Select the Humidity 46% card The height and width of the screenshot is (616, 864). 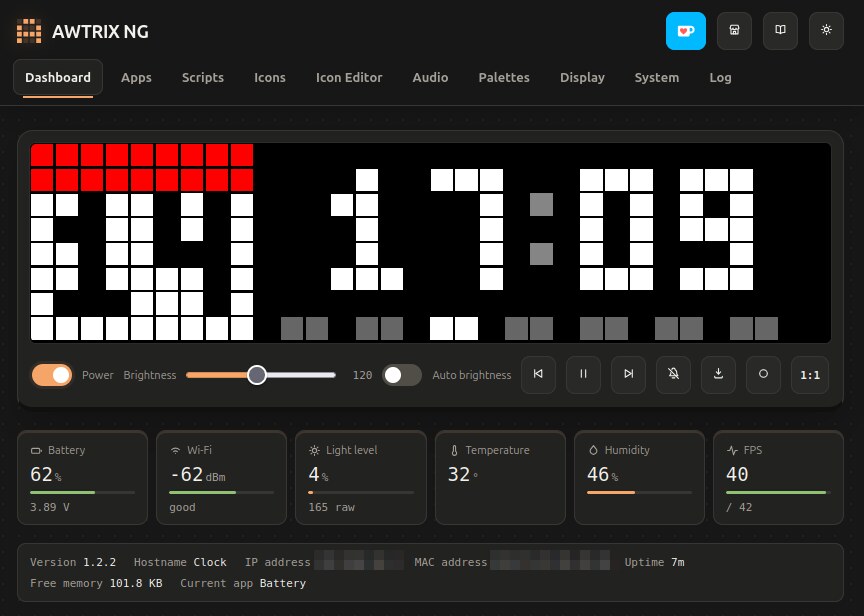coord(639,477)
